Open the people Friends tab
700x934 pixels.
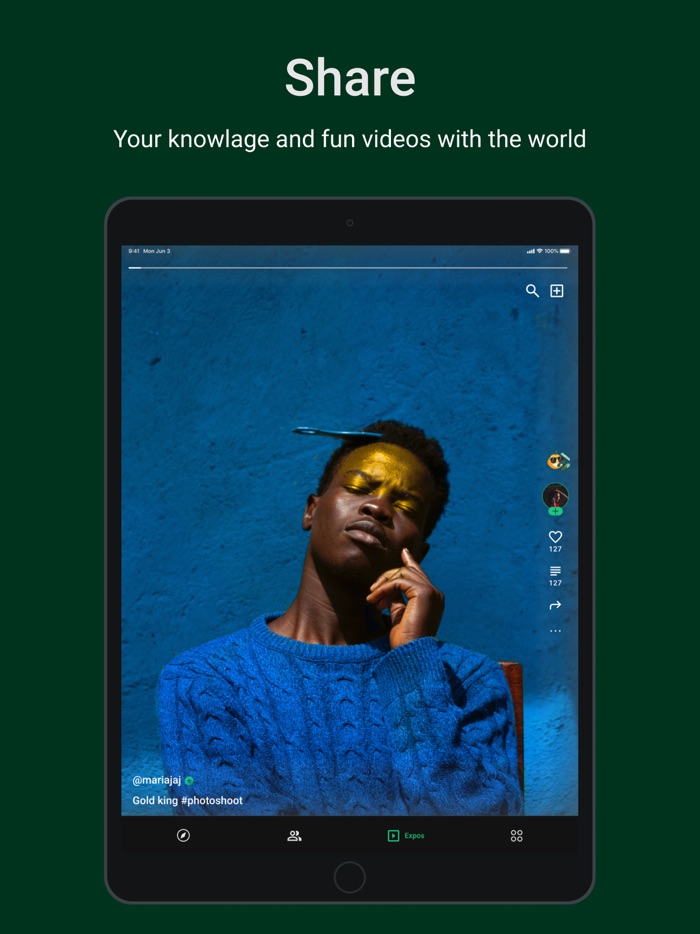coord(294,836)
